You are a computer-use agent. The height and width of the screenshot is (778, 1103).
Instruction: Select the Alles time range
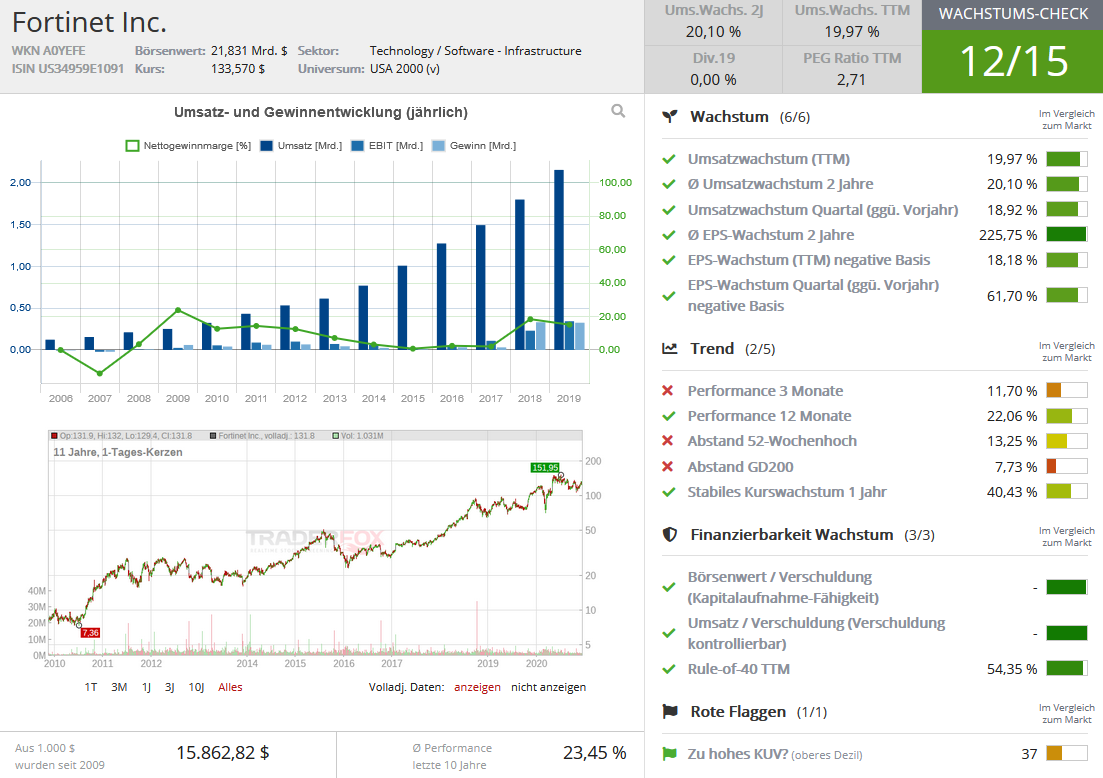click(x=230, y=687)
